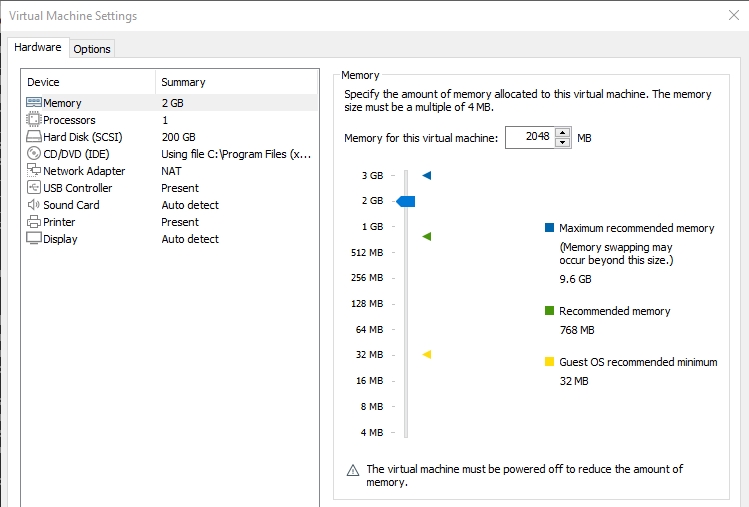Select the Memory device icon
This screenshot has width=749, height=507.
tap(33, 103)
